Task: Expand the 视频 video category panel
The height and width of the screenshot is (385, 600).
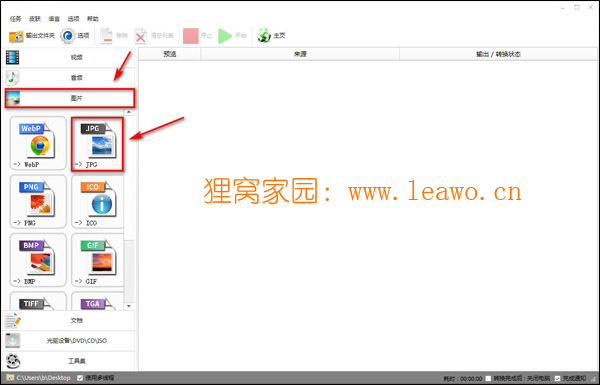Action: (x=69, y=57)
